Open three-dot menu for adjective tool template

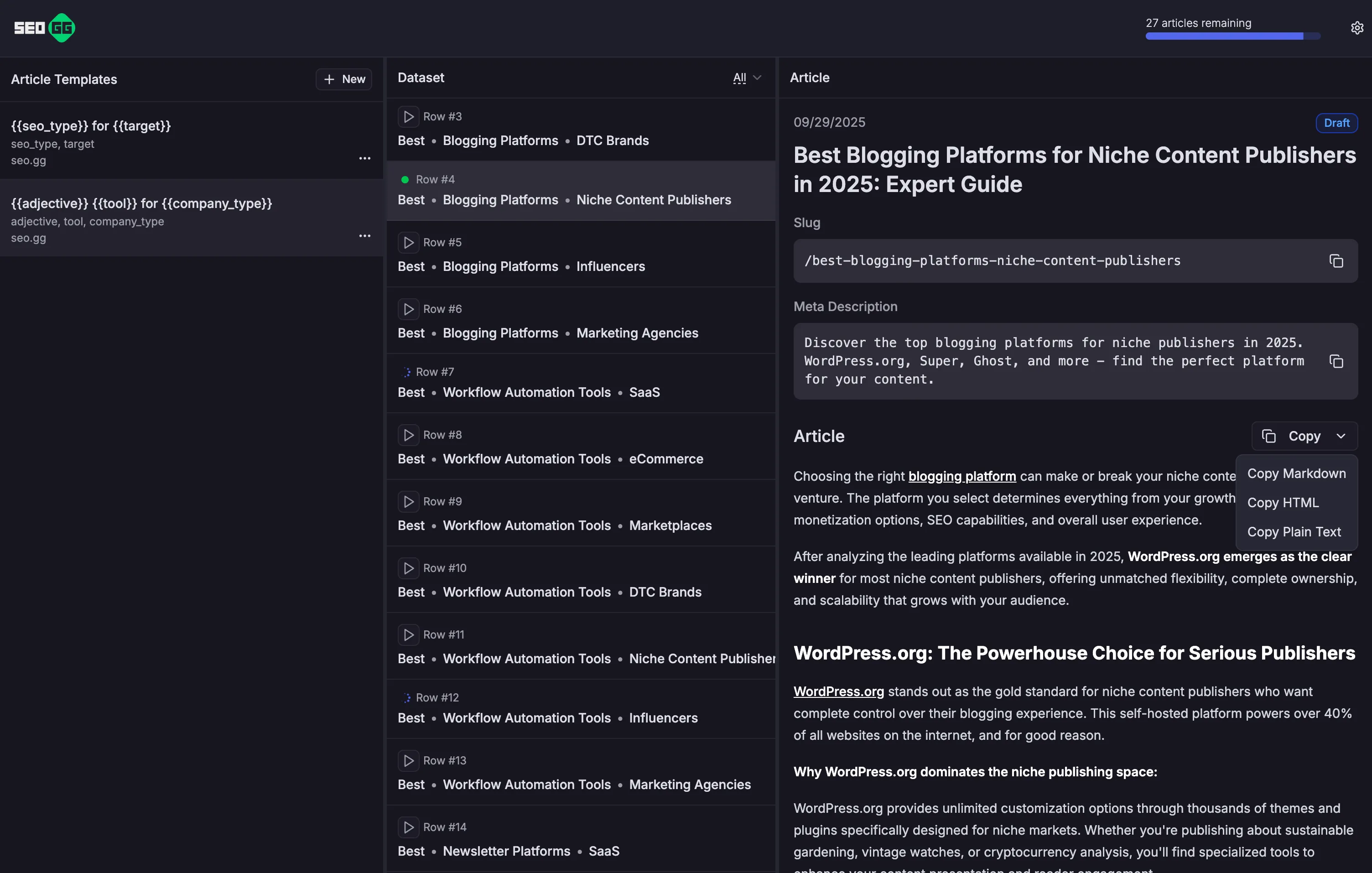click(x=364, y=236)
